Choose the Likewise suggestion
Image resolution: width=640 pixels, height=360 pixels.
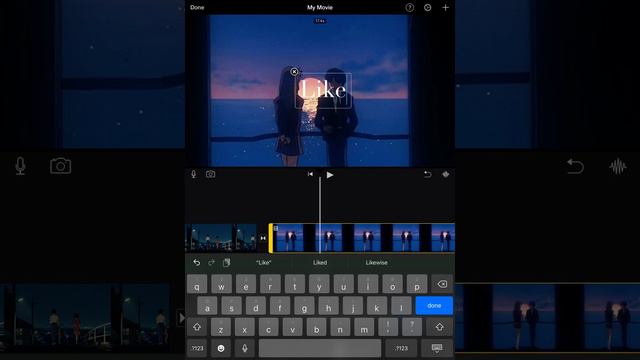coord(376,262)
